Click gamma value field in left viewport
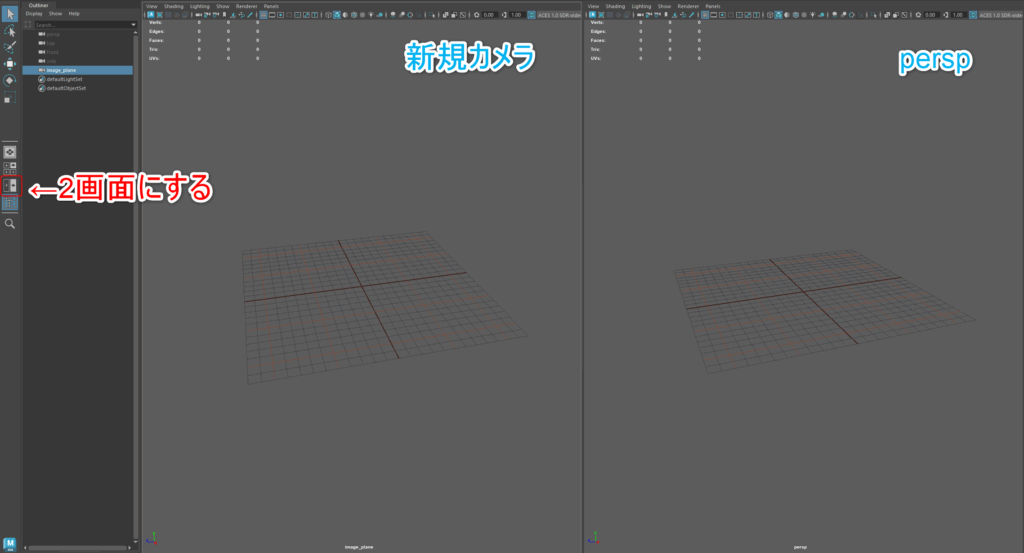 coord(517,14)
